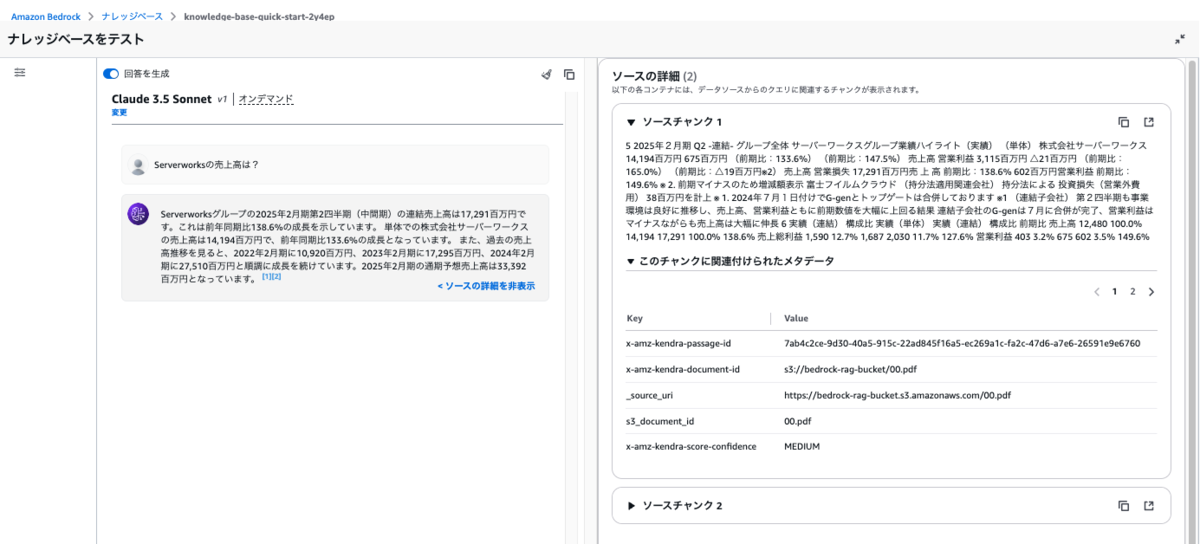Viewport: 1200px width, 544px height.
Task: Open citation [1] in the answer
Action: (266, 277)
